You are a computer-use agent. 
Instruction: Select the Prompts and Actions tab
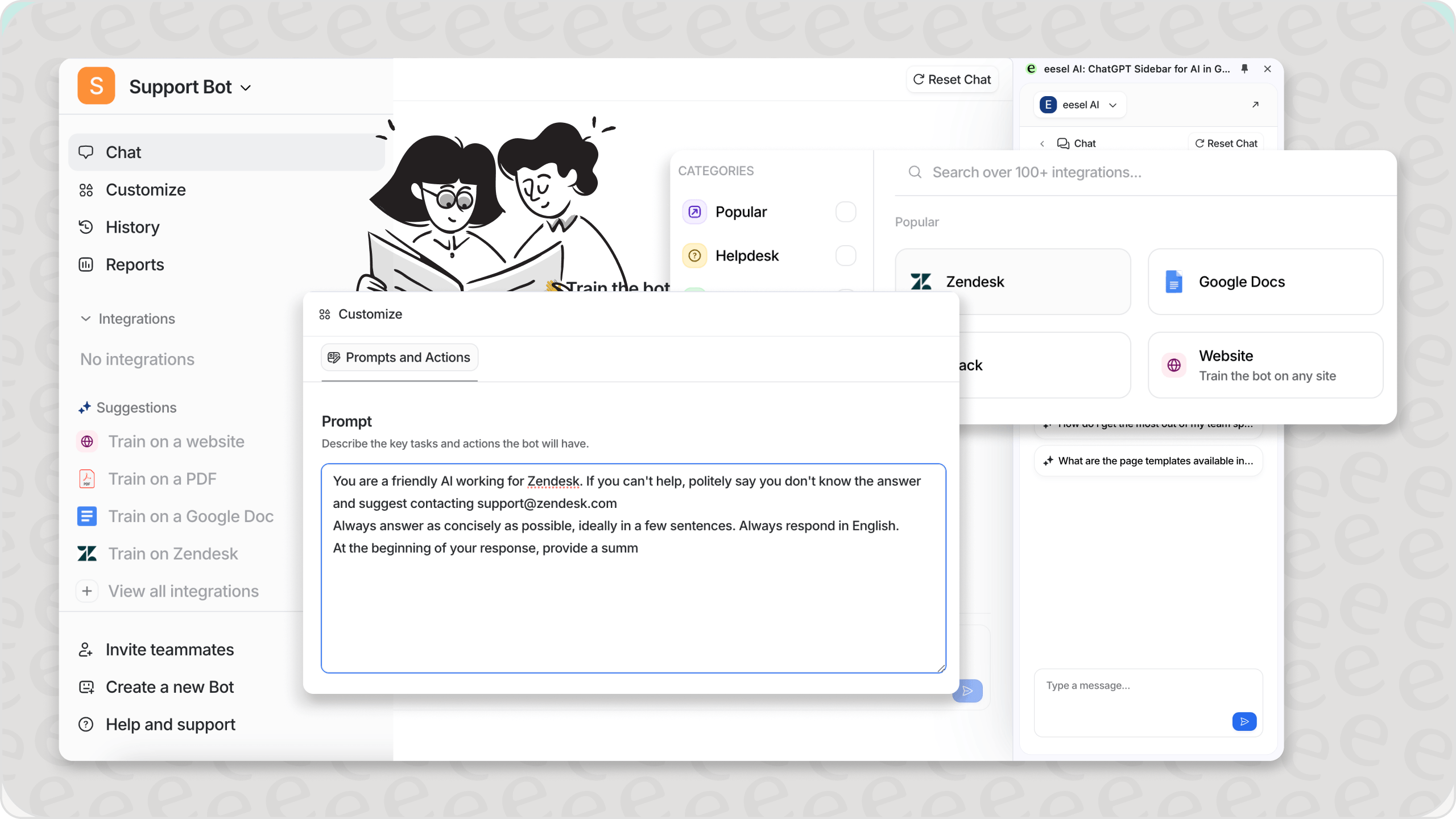click(x=399, y=357)
